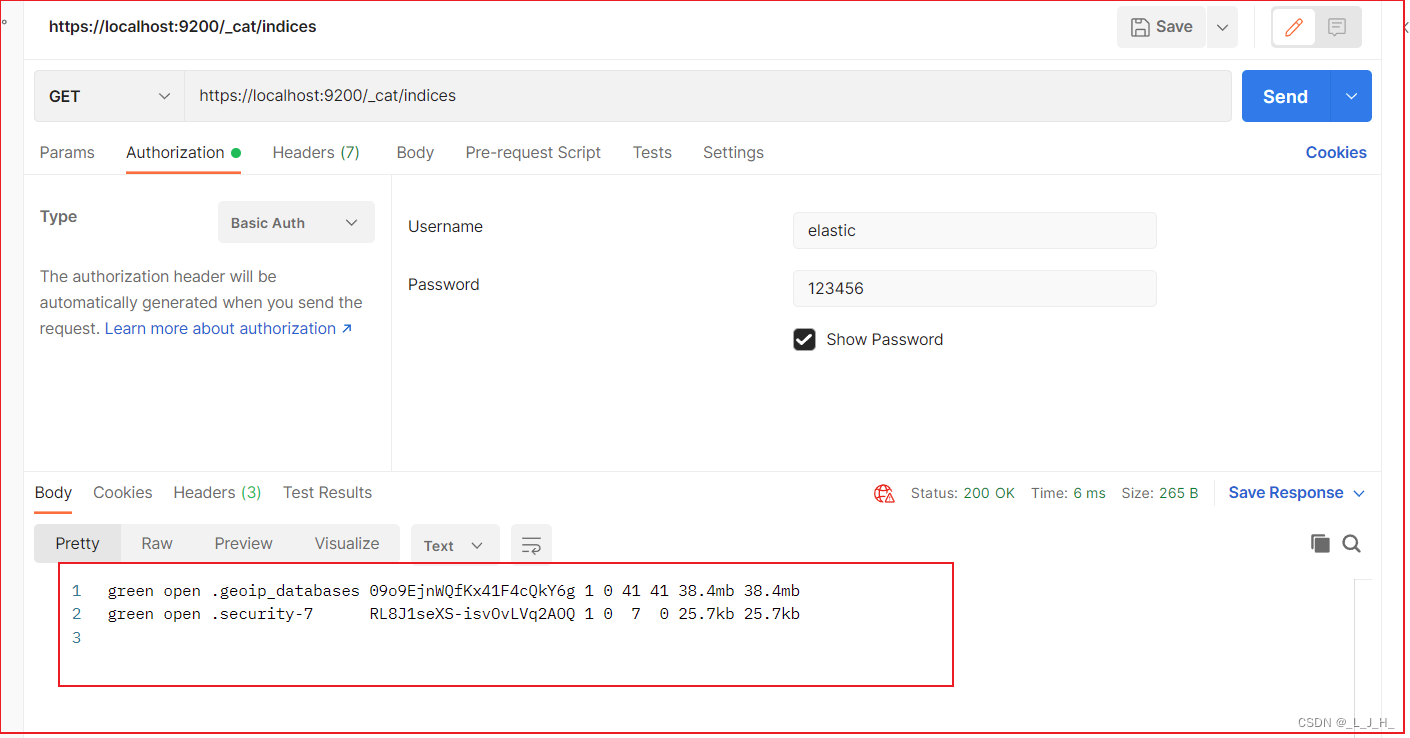The height and width of the screenshot is (738, 1410).
Task: Open the Headers (7) request tab
Action: click(316, 152)
